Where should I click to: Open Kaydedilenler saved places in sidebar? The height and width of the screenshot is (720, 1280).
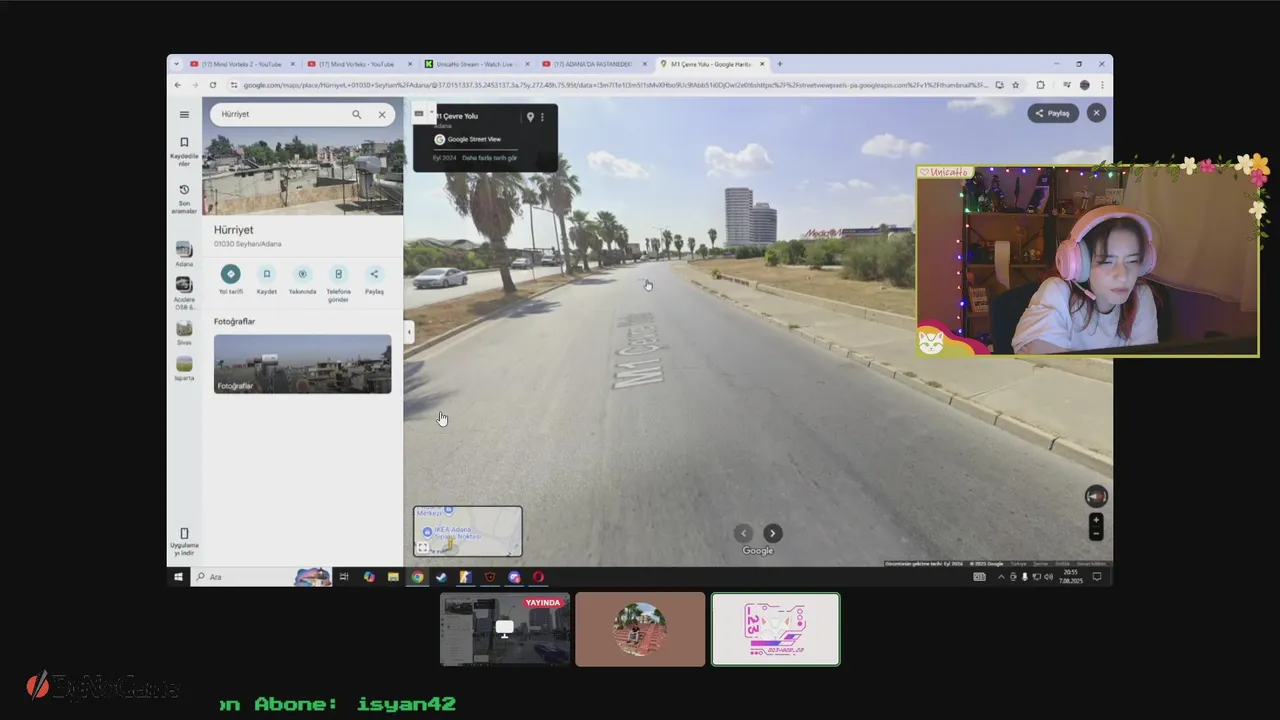[x=184, y=150]
